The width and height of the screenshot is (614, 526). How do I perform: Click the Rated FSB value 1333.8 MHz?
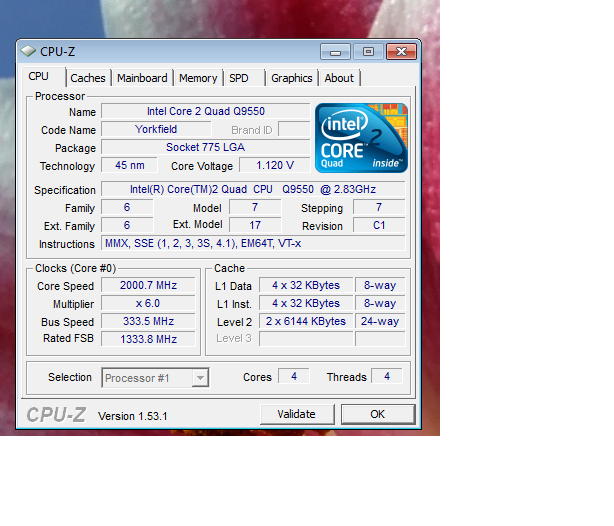(148, 339)
